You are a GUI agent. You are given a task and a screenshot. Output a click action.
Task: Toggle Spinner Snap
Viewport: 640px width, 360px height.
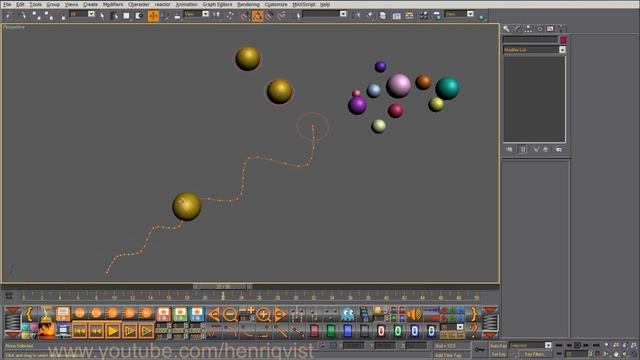[x=282, y=16]
